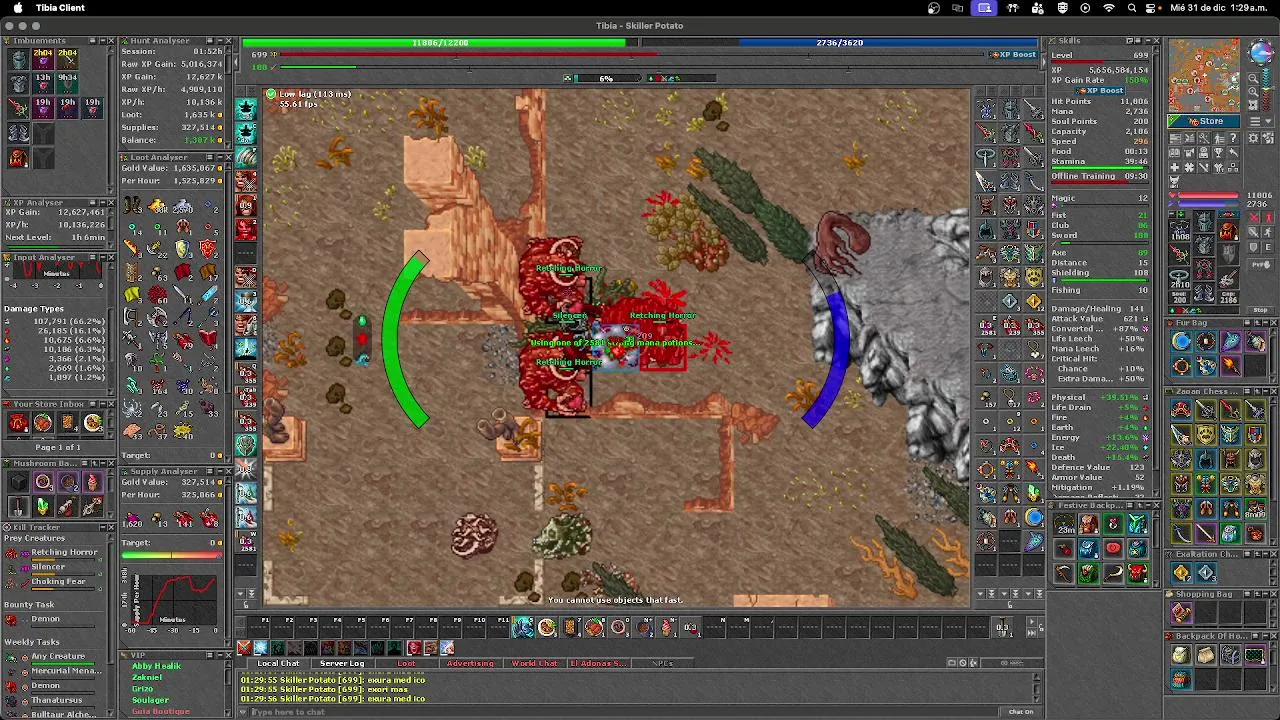Enable offensive fight mode (red swords)

[x=1255, y=217]
